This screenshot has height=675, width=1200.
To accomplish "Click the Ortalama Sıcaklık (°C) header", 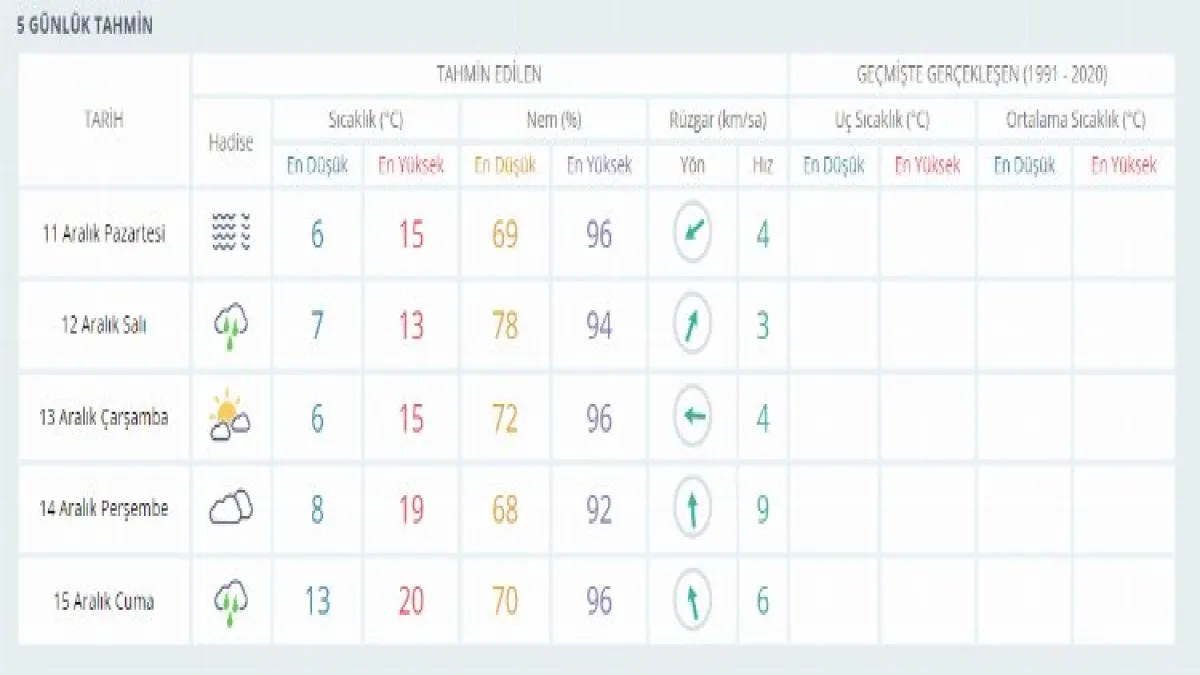I will tap(1075, 121).
